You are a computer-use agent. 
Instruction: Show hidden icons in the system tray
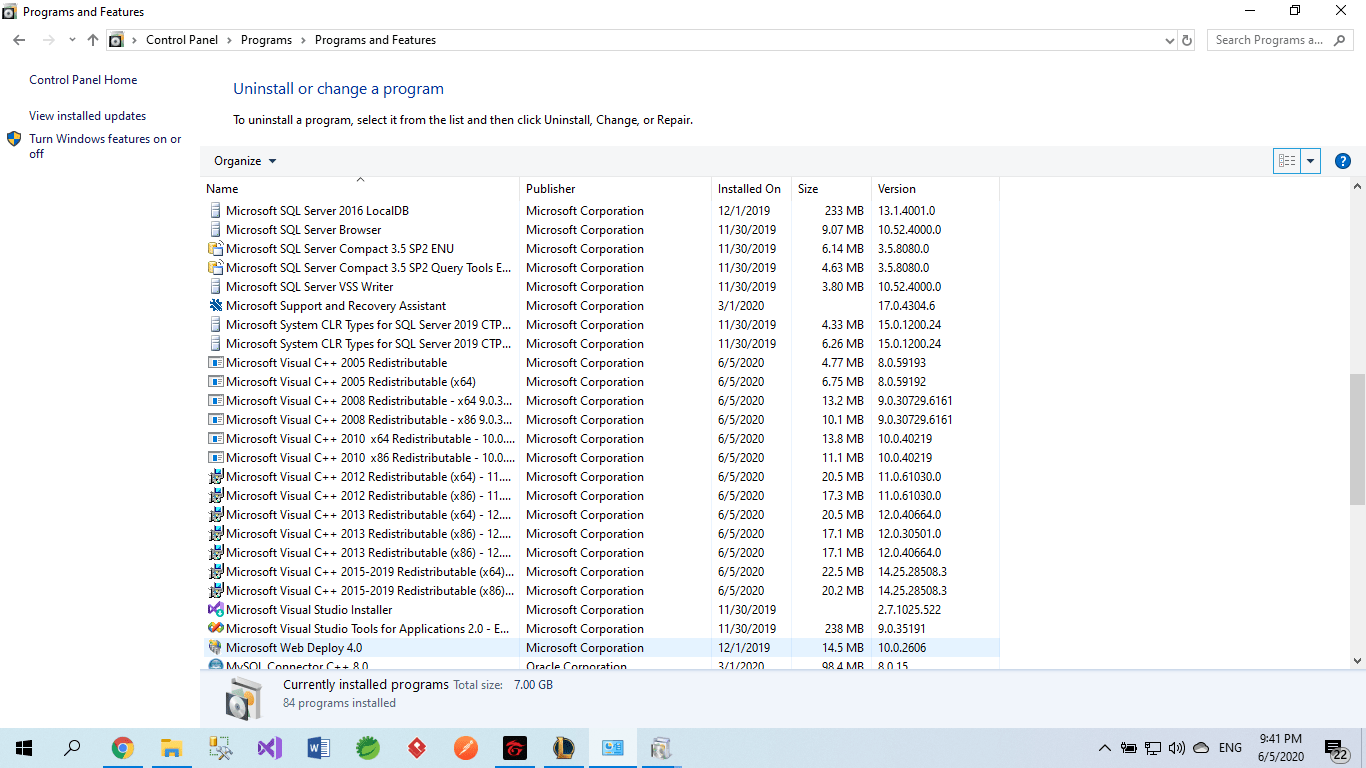point(1105,748)
